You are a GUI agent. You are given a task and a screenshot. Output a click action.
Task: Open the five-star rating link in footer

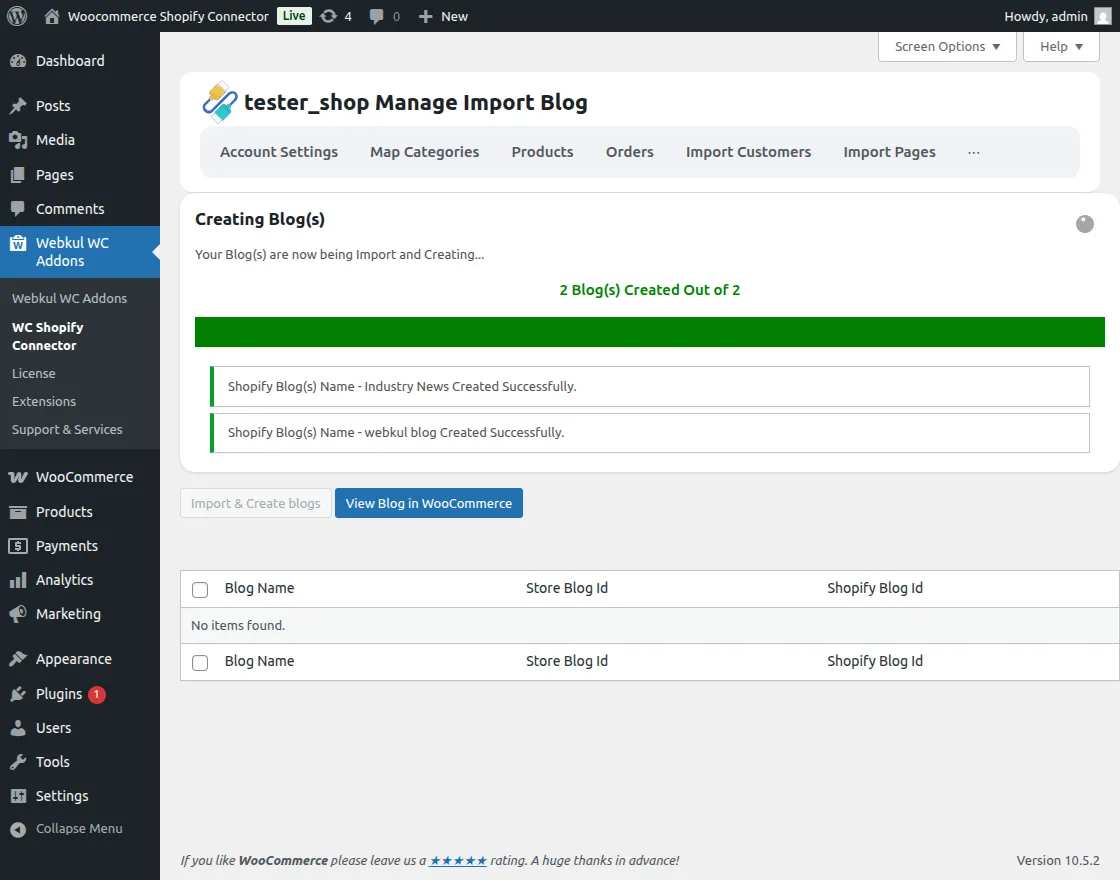click(x=458, y=860)
